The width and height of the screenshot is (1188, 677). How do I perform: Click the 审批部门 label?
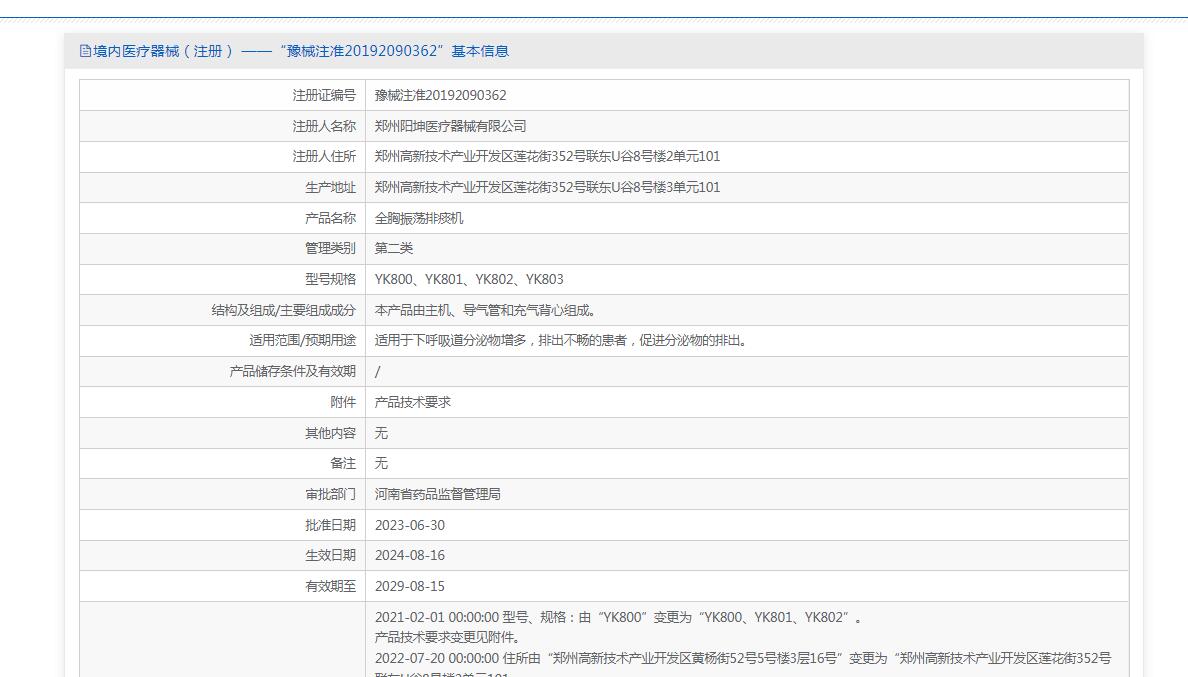pos(330,494)
